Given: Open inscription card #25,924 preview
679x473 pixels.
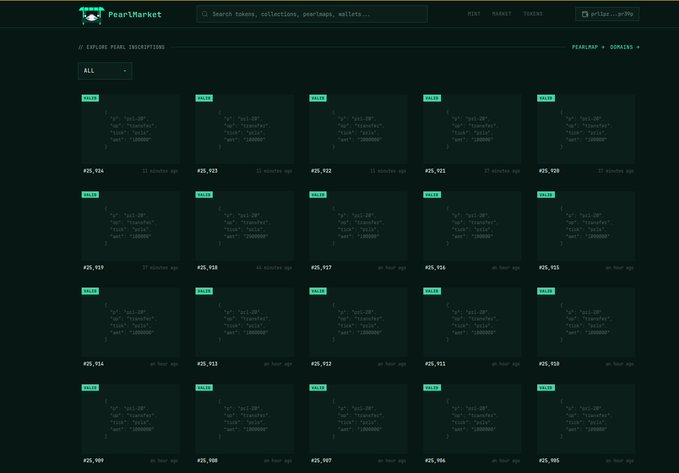Looking at the screenshot, I should (130, 129).
